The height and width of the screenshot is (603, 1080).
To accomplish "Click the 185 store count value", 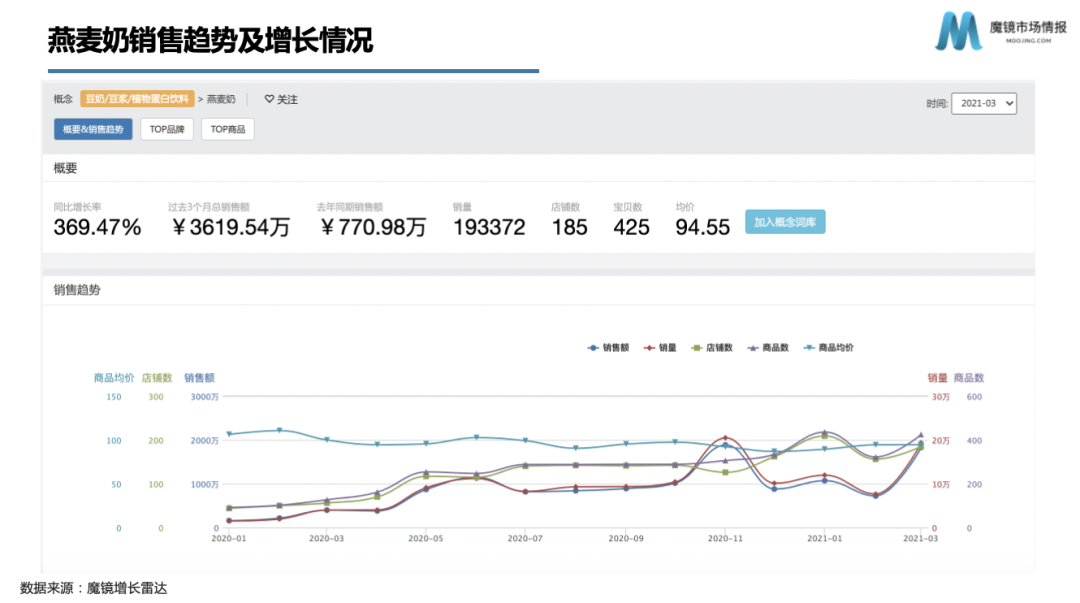I will 570,227.
